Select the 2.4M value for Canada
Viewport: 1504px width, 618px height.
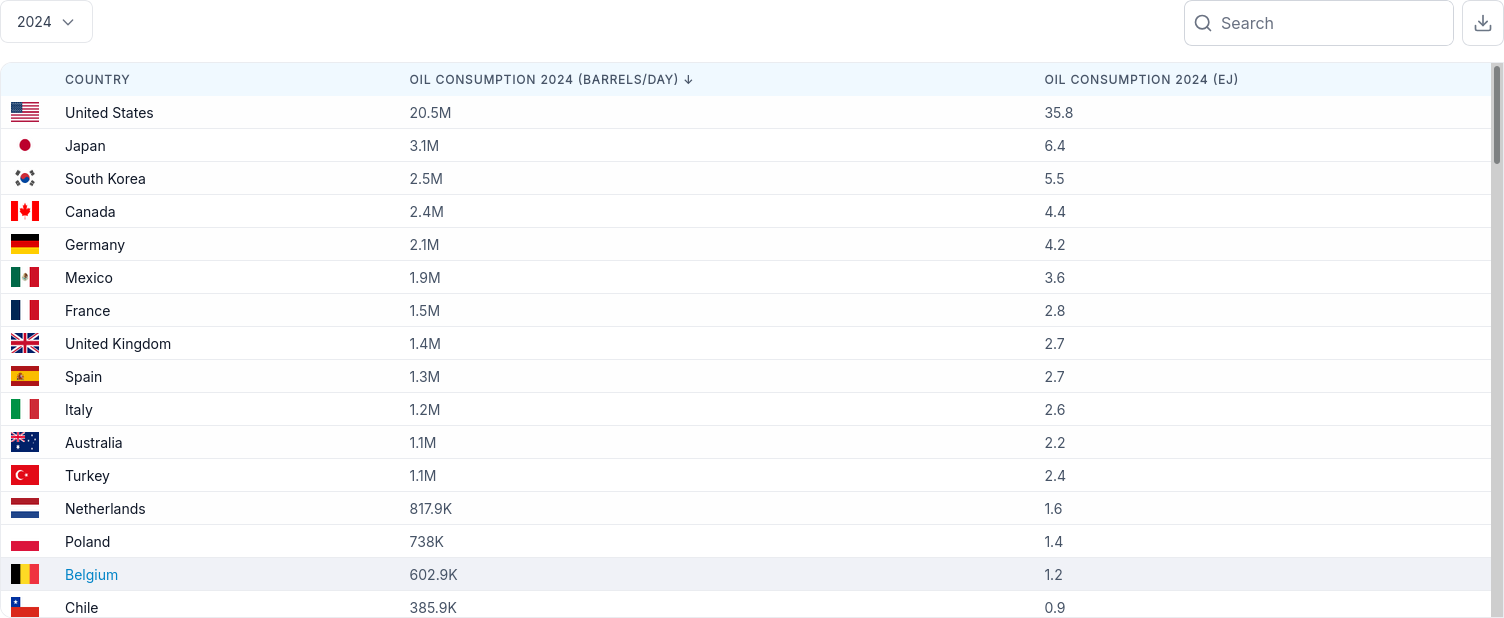pyautogui.click(x=426, y=212)
